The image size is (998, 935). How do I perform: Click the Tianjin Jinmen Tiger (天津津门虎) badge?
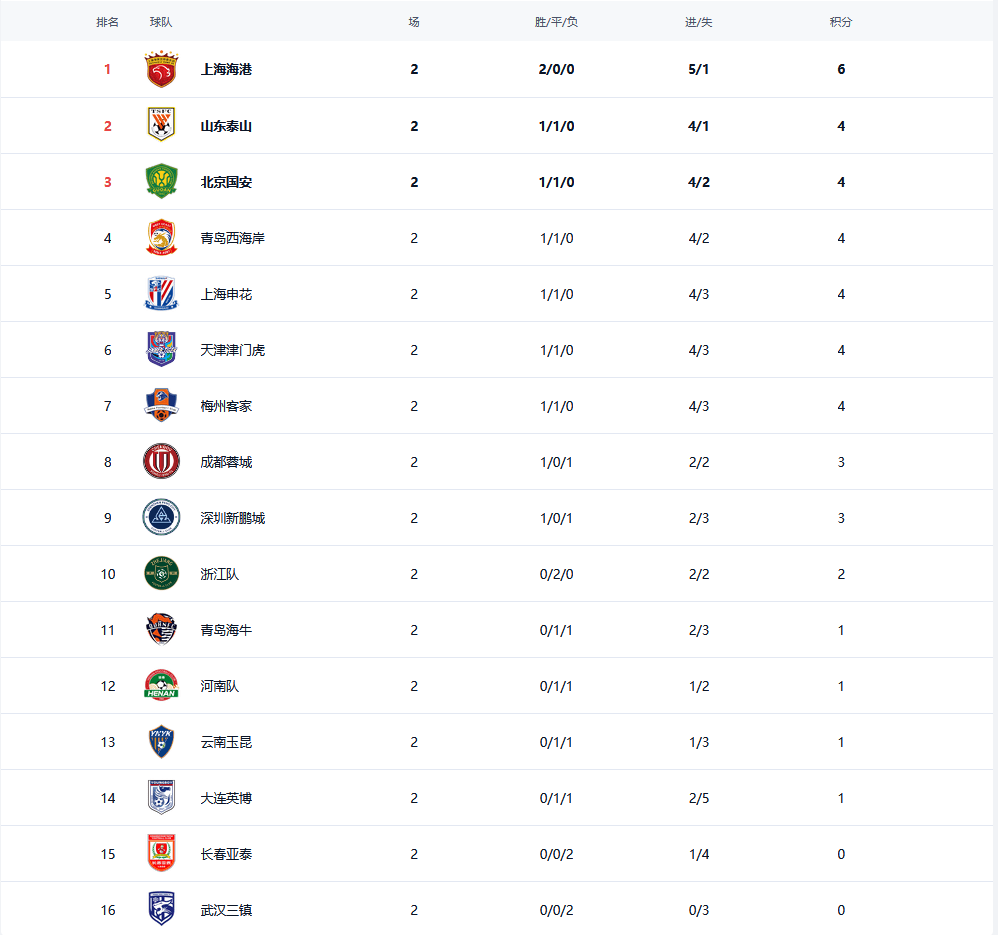(161, 350)
